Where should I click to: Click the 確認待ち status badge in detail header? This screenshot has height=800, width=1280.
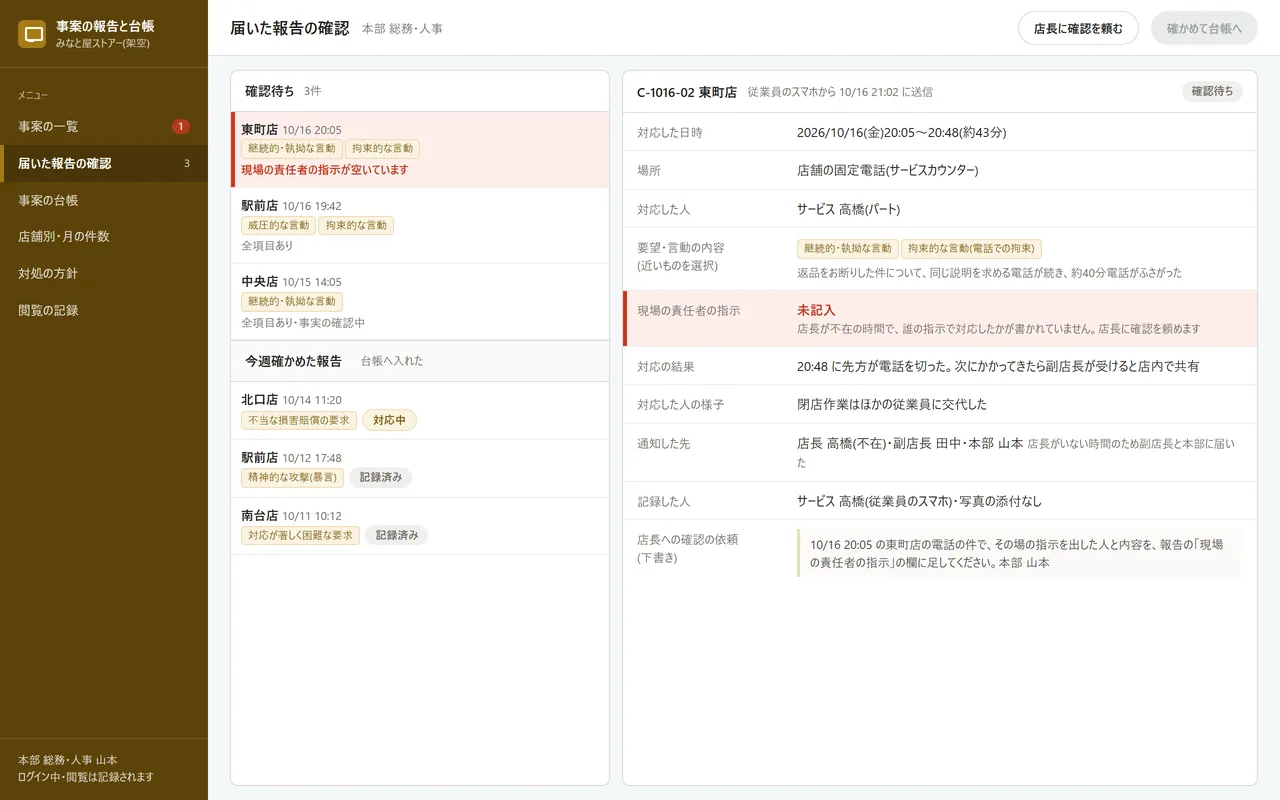coord(1212,92)
